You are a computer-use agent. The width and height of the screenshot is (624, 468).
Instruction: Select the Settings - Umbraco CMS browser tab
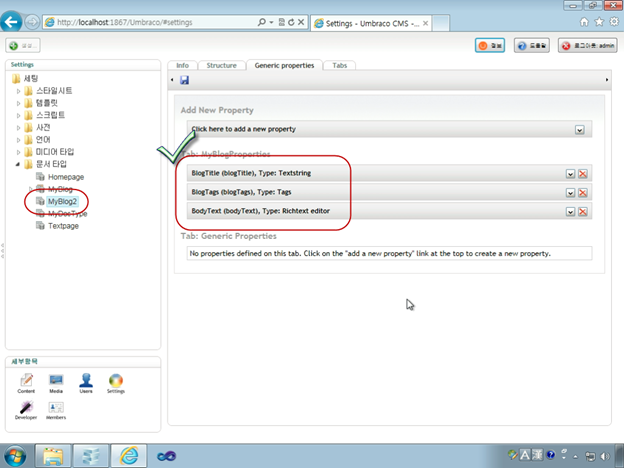click(x=371, y=23)
